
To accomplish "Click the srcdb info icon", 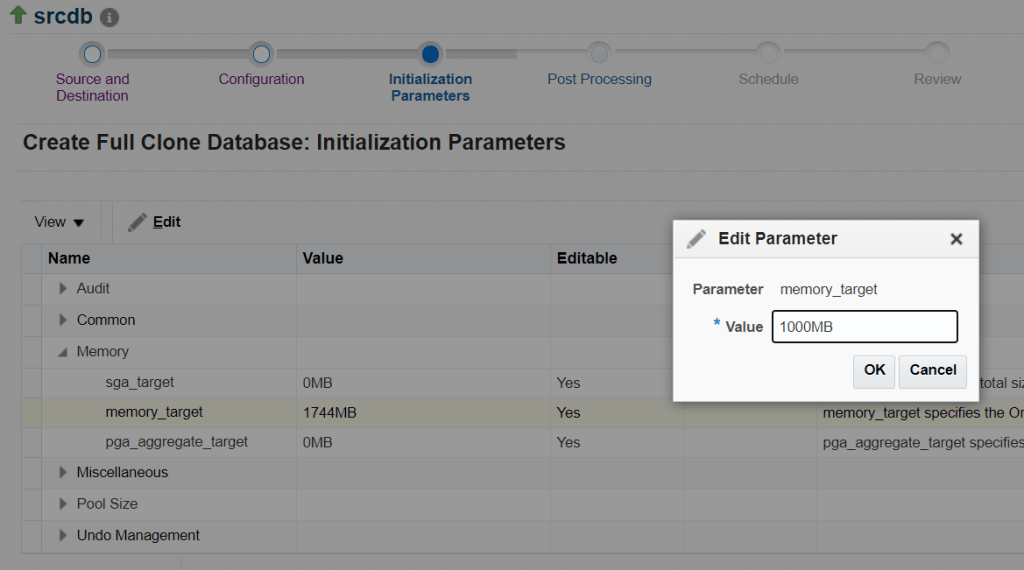I will 110,18.
